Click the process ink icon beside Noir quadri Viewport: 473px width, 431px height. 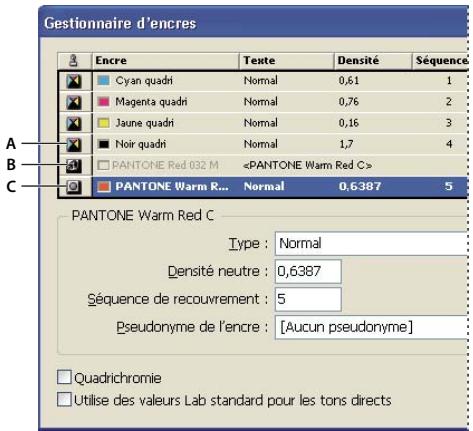pos(74,144)
